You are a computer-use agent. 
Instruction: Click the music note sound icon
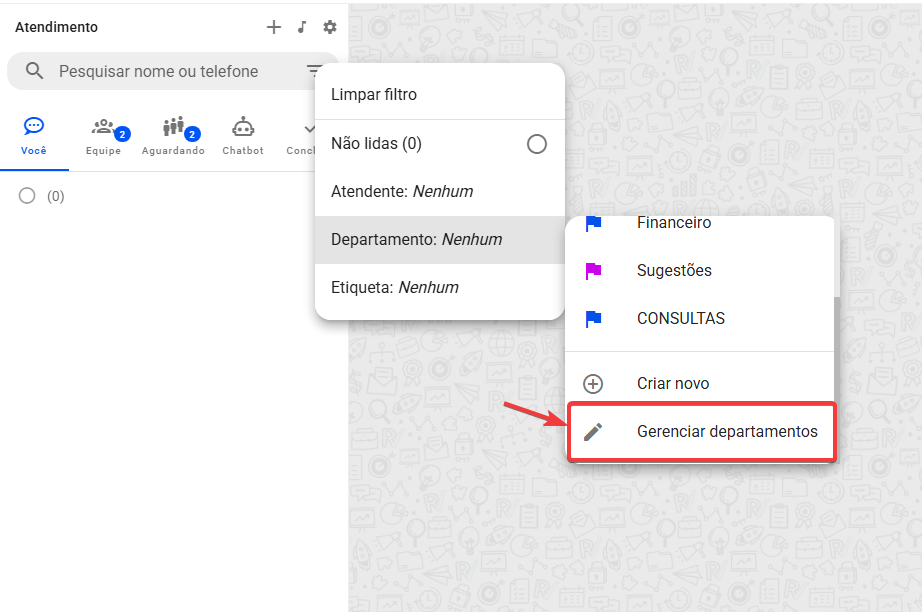click(x=302, y=27)
